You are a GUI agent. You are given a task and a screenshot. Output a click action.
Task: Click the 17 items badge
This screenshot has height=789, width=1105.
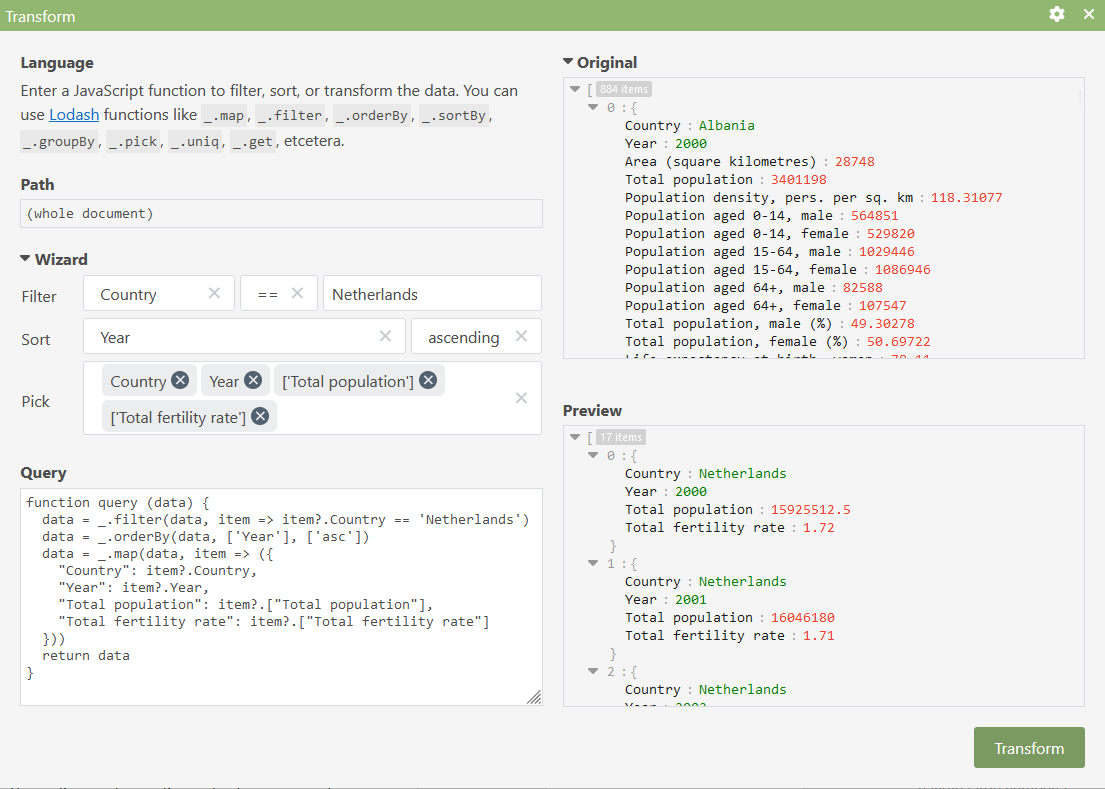[621, 437]
